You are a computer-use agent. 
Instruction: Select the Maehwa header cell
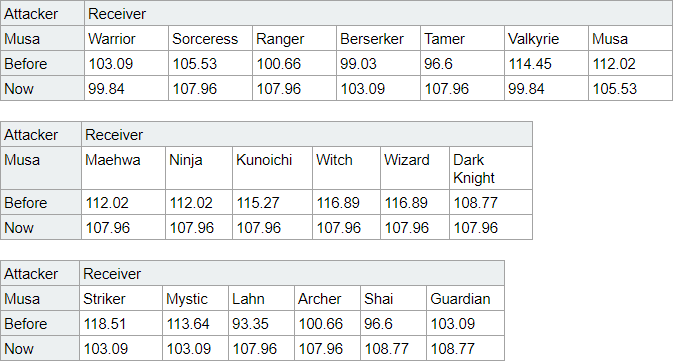[x=123, y=168]
